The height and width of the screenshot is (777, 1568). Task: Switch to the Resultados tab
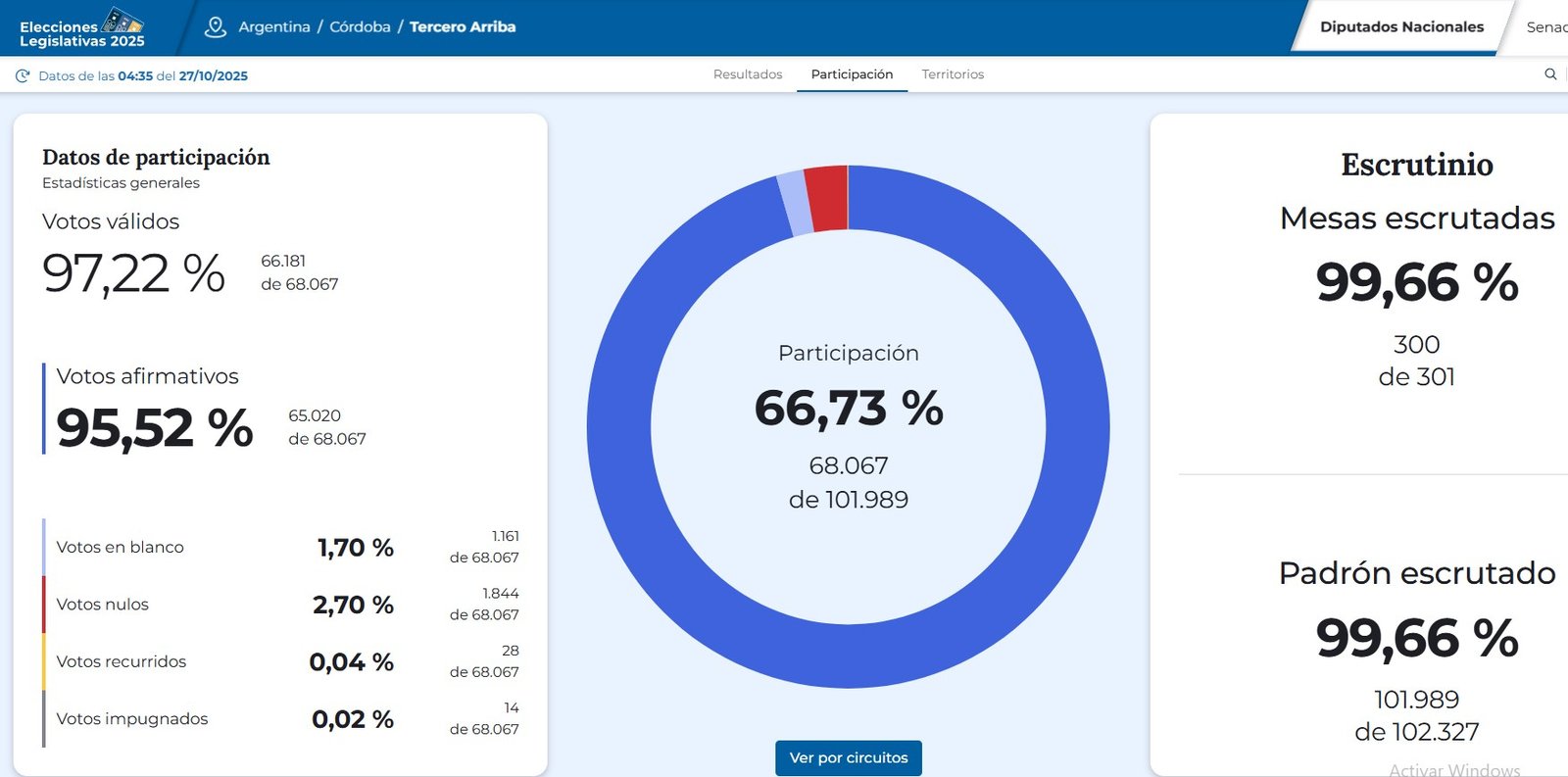(x=748, y=74)
